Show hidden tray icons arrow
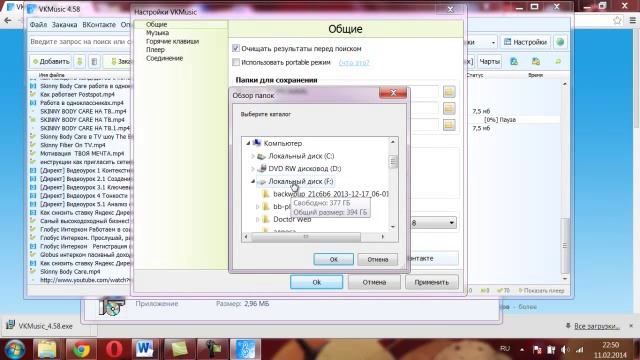The image size is (640, 360). point(522,350)
